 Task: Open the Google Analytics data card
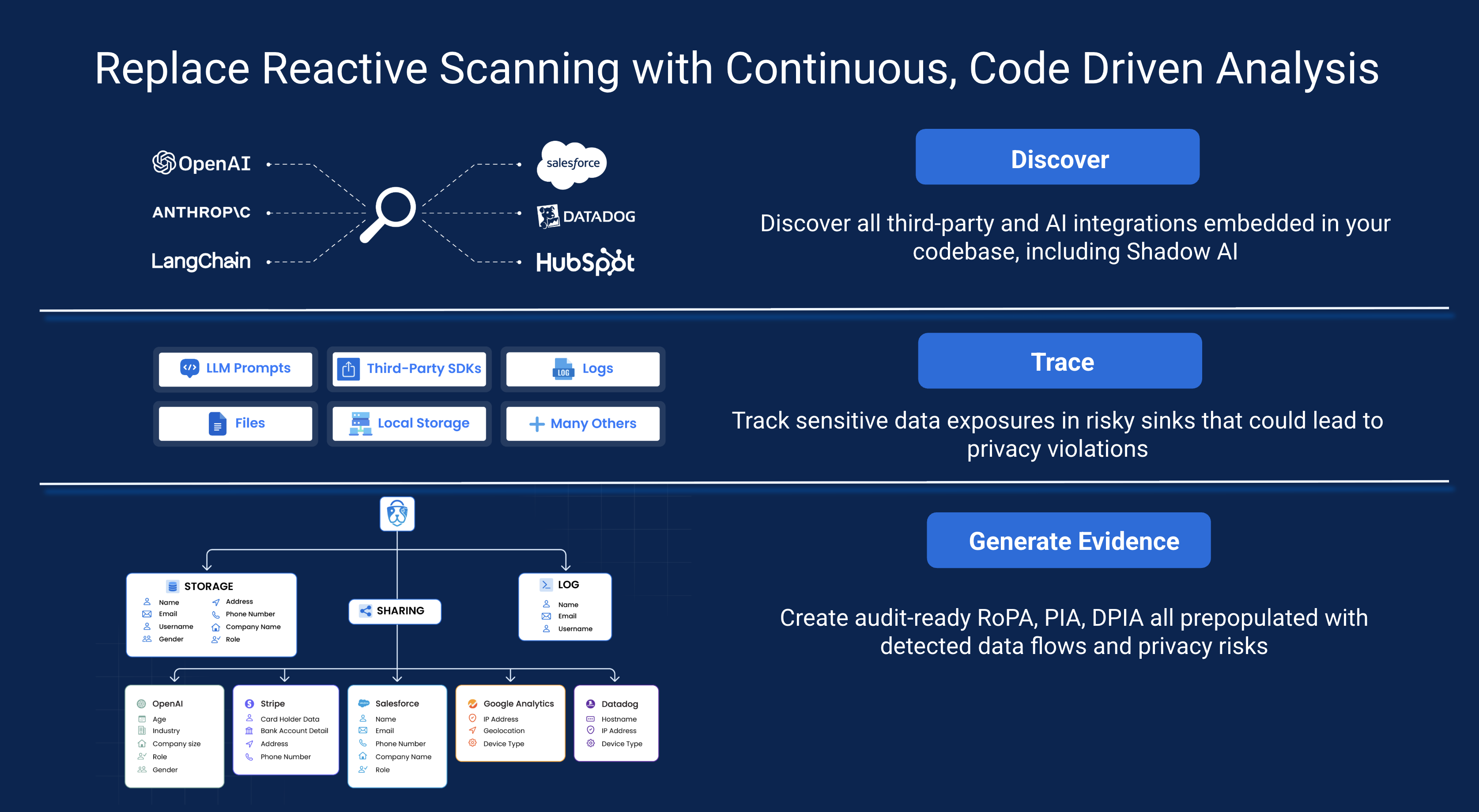click(510, 723)
